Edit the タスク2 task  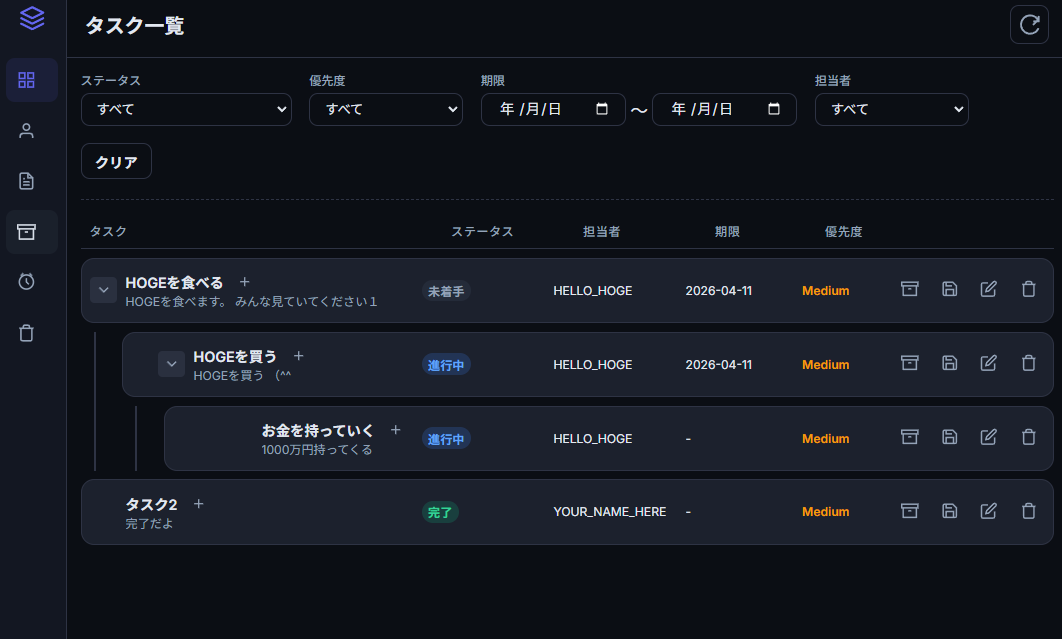(x=989, y=511)
